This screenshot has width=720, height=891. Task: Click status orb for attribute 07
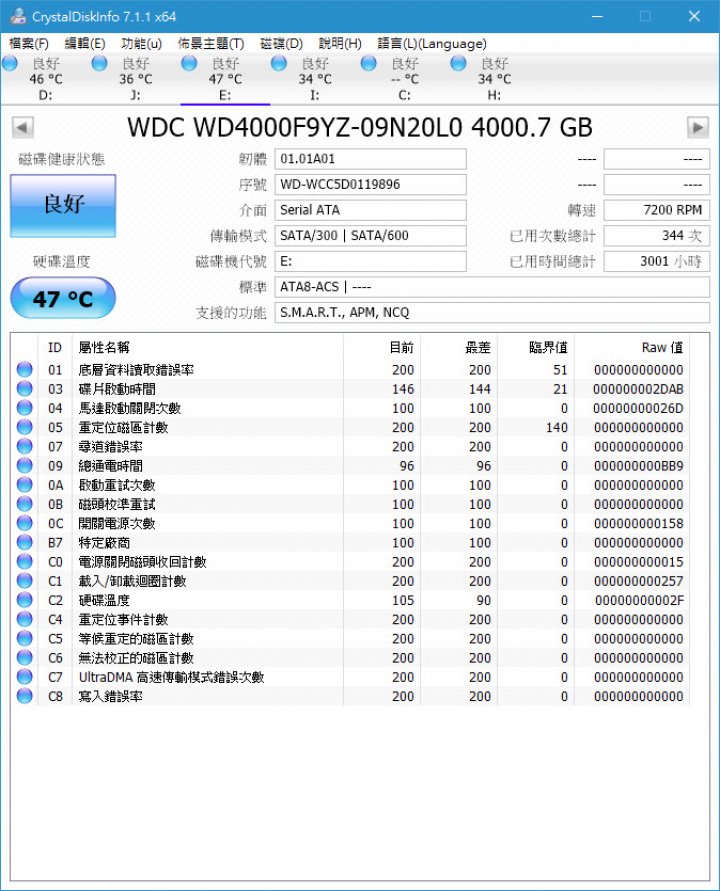(x=24, y=446)
